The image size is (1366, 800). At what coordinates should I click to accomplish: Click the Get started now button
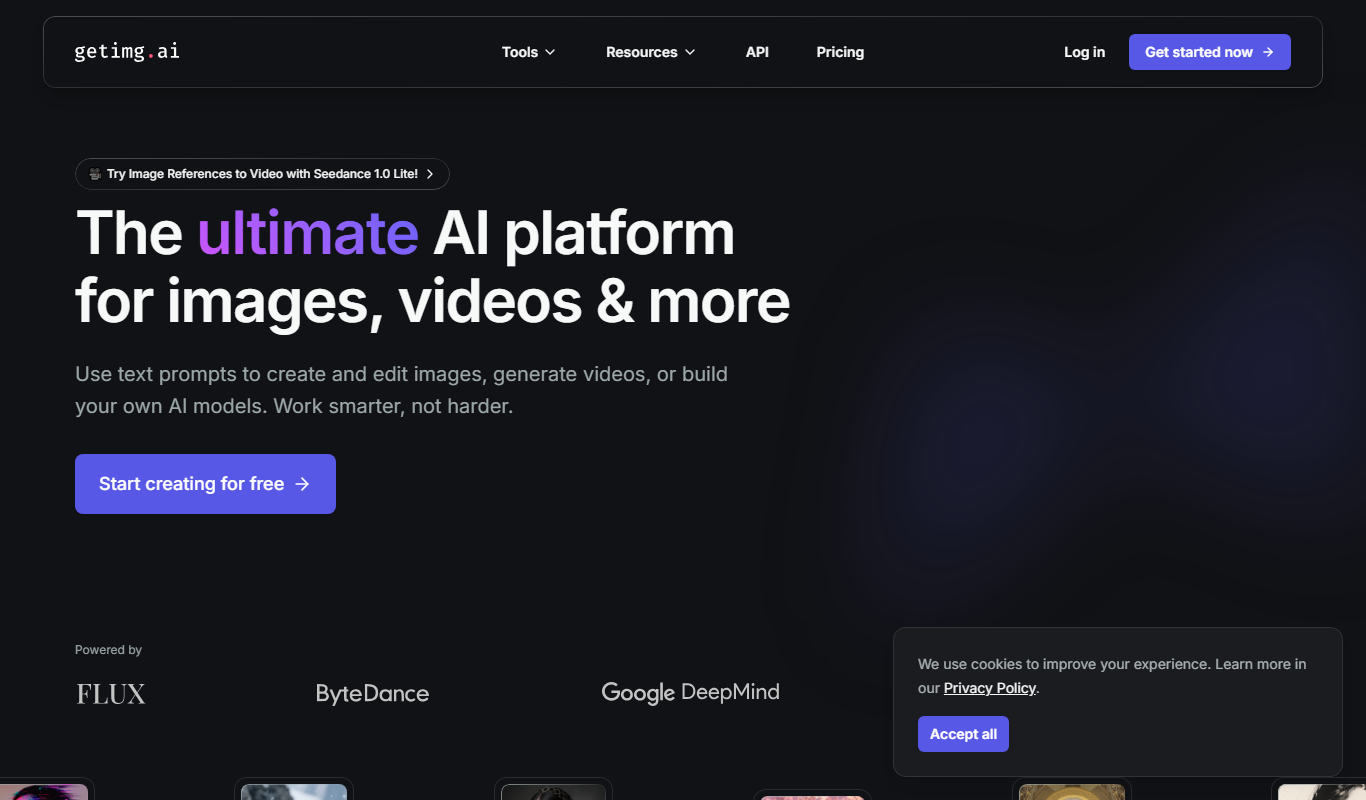click(1210, 52)
